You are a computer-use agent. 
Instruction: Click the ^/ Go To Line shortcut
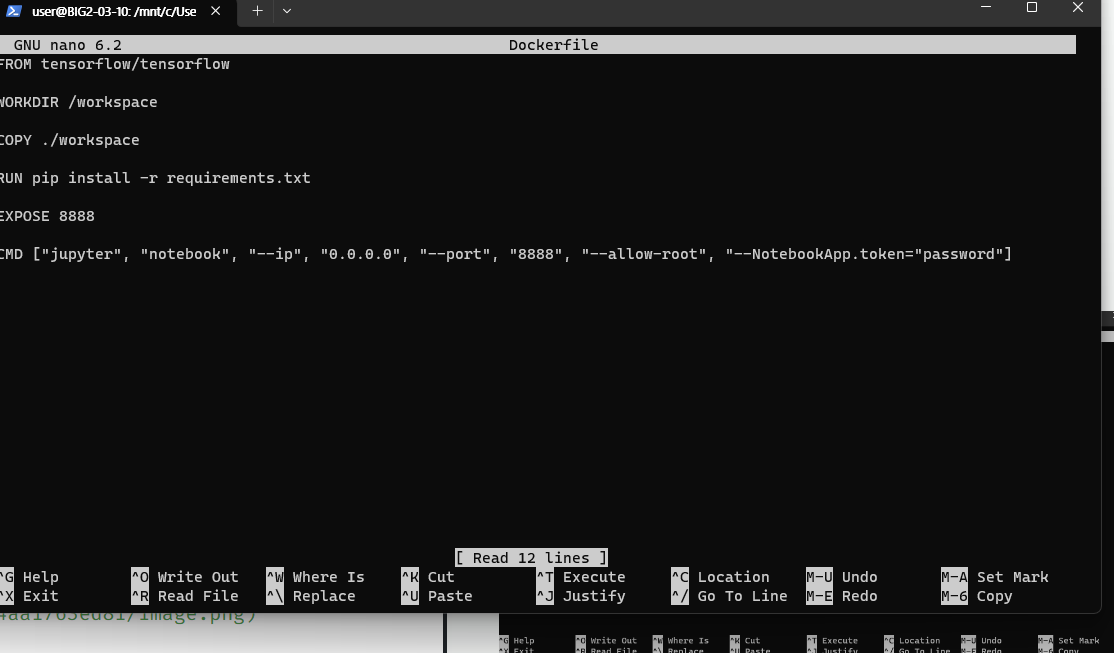tap(729, 596)
